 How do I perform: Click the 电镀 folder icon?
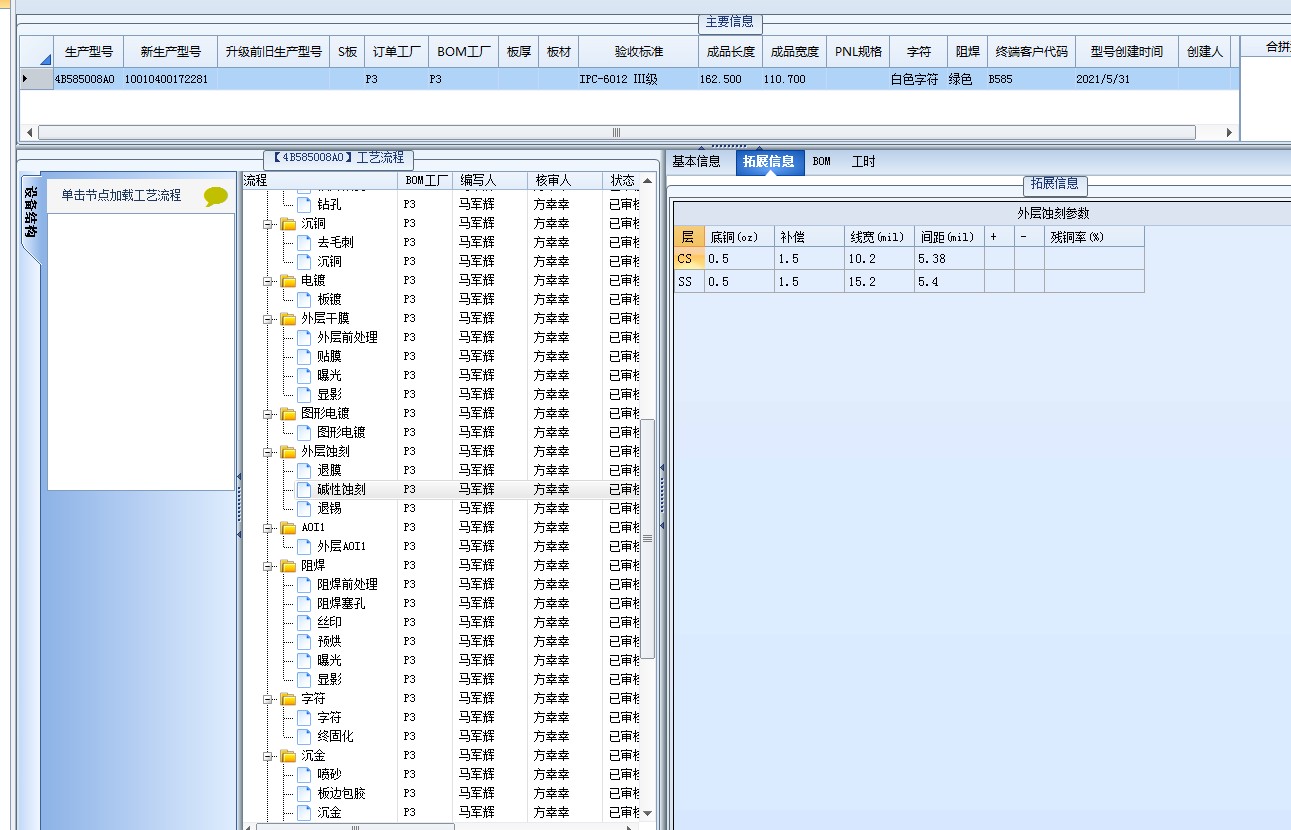[288, 280]
